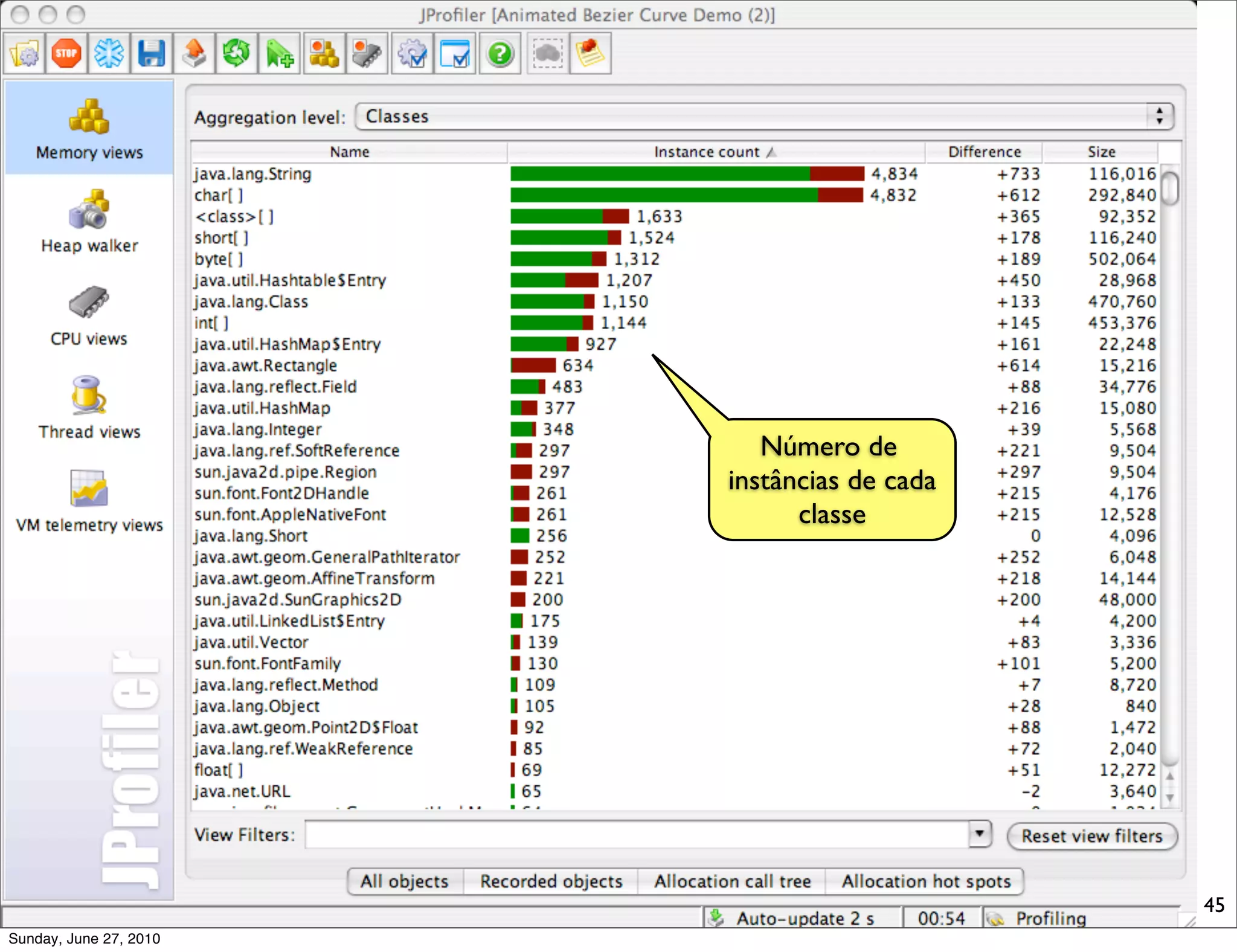Click the red STOP session icon
The width and height of the screenshot is (1237, 952).
(66, 54)
